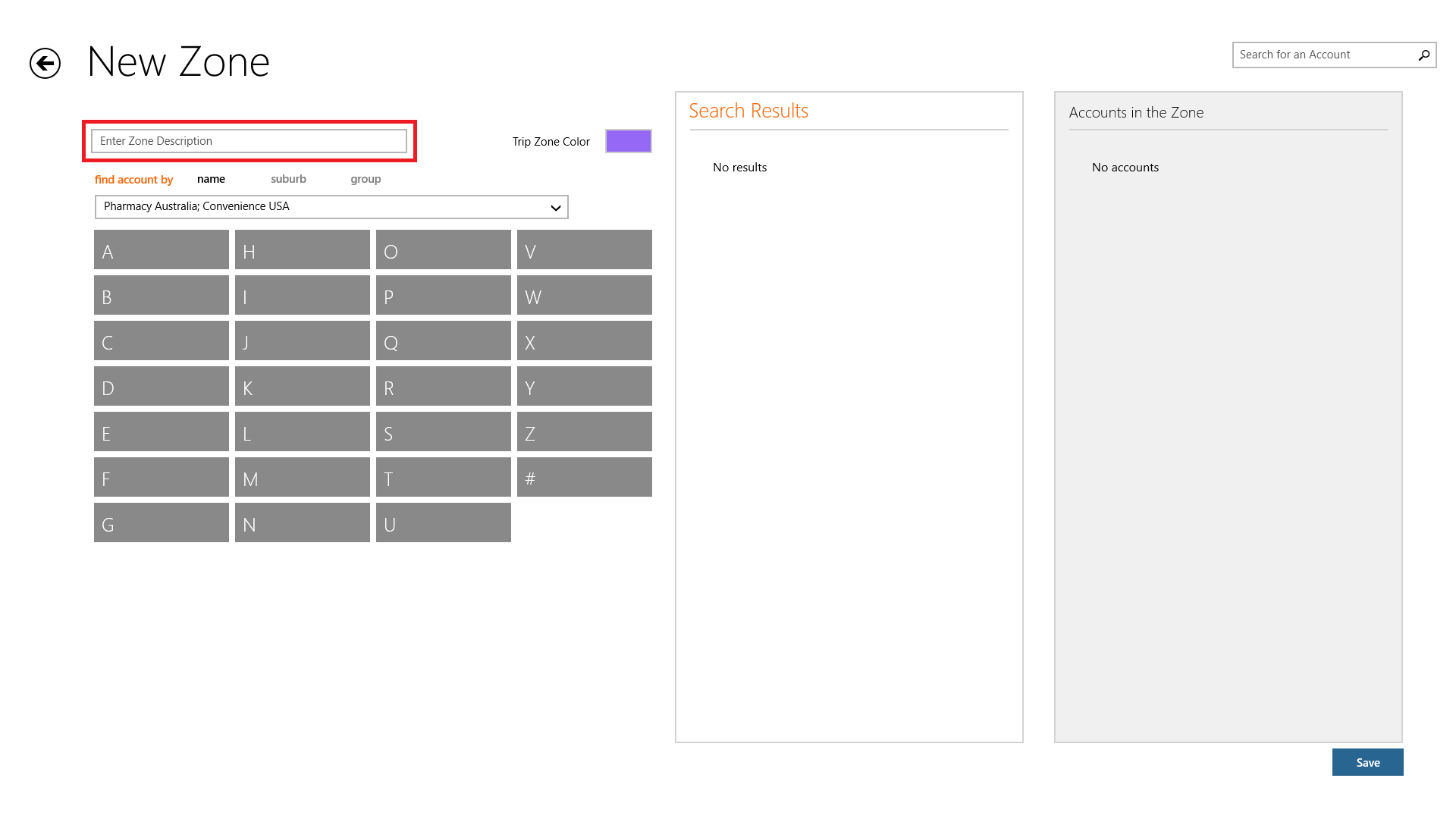Switch find account by to name
This screenshot has height=819, width=1456.
pyautogui.click(x=211, y=179)
